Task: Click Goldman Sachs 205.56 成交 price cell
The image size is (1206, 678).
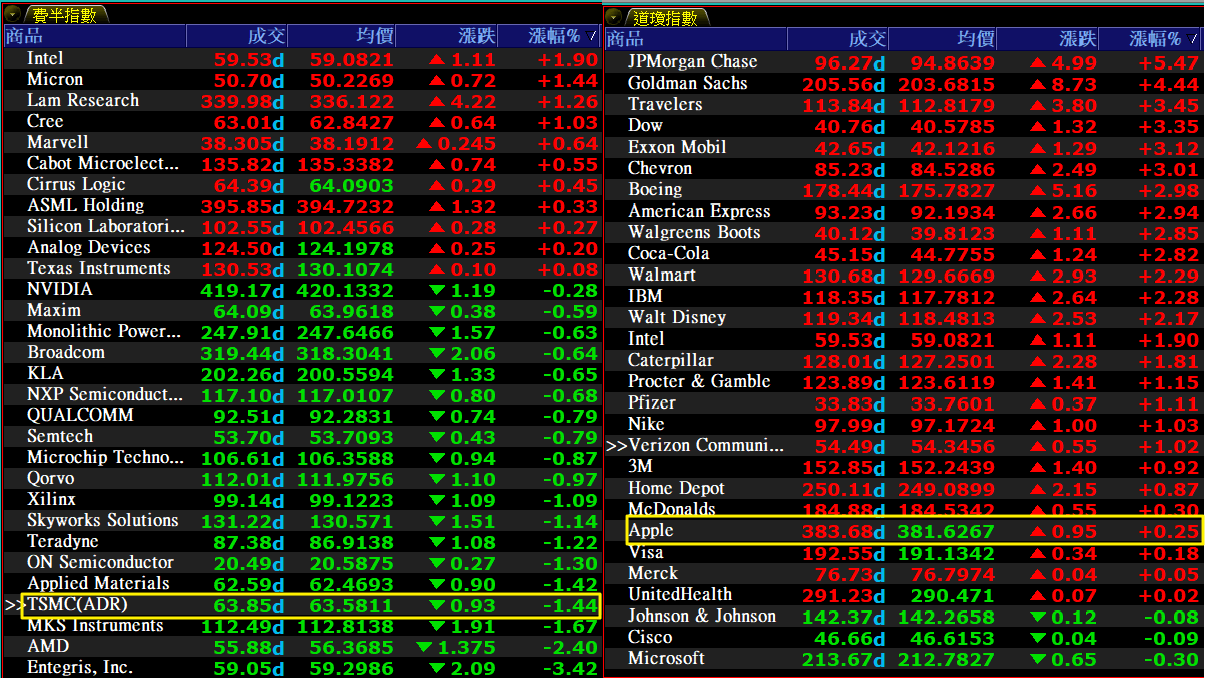Action: [x=844, y=84]
